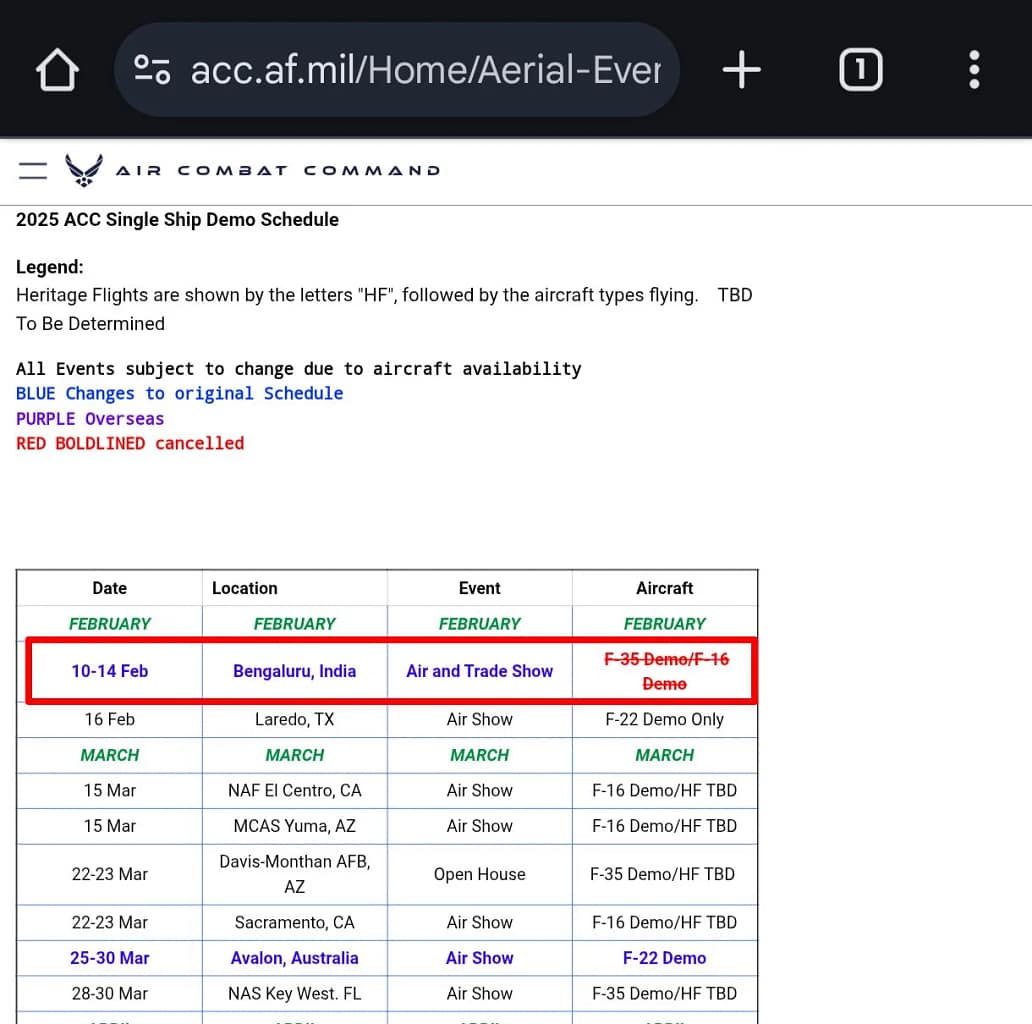This screenshot has width=1032, height=1024.
Task: Open site info icon in address bar
Action: pos(153,70)
